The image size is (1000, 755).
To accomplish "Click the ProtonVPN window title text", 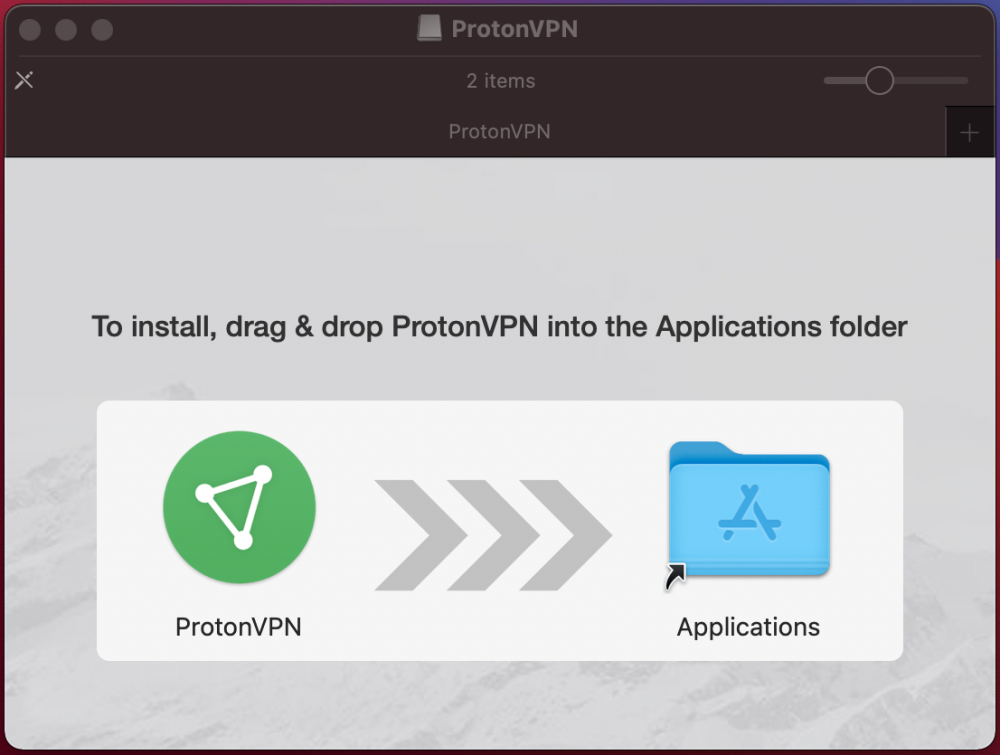I will (x=515, y=29).
